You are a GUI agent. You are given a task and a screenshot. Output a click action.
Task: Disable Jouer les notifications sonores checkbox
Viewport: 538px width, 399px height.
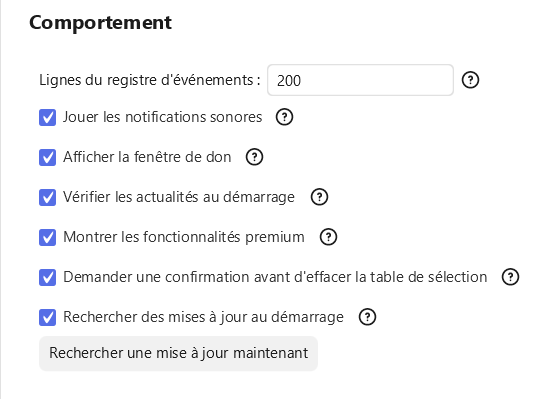click(47, 117)
